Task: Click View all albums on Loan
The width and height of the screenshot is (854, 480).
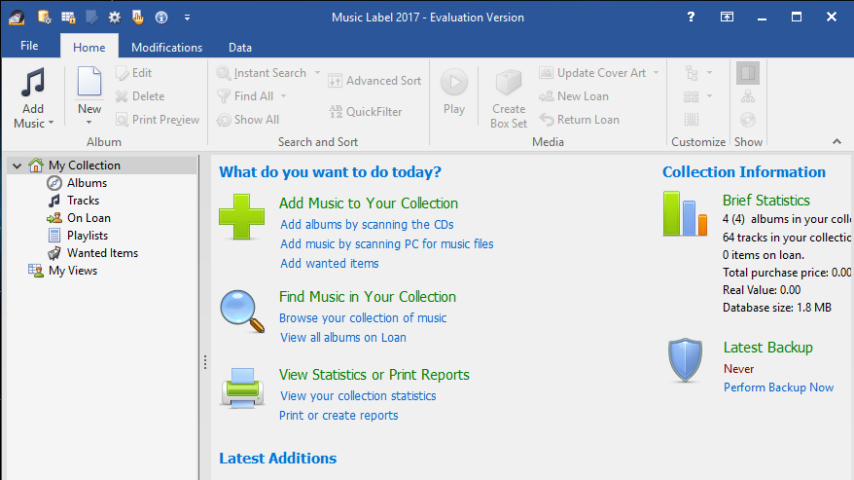Action: point(343,338)
